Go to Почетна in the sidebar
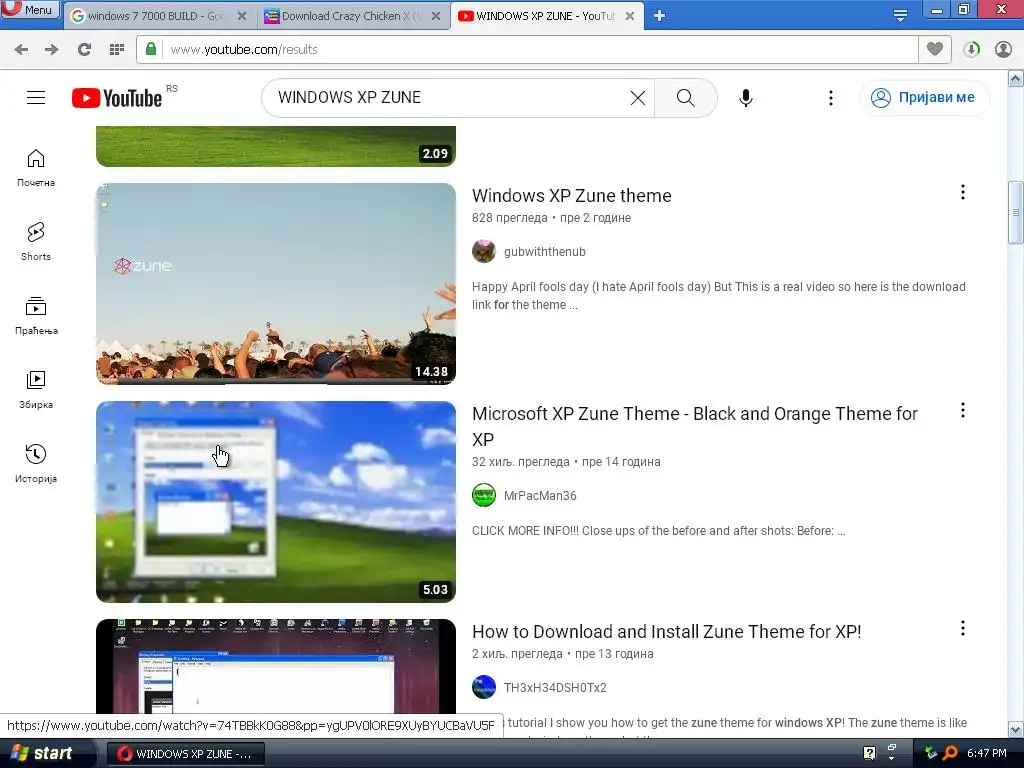 [36, 168]
